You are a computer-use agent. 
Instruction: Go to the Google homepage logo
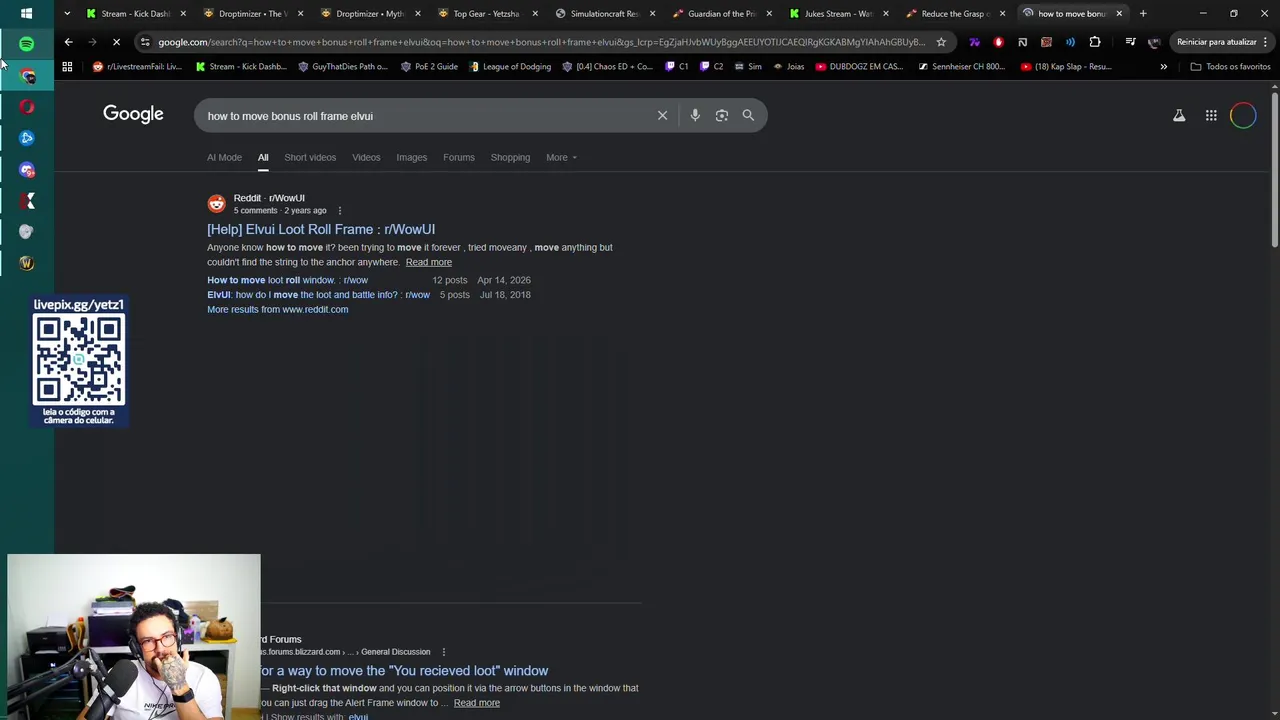133,114
